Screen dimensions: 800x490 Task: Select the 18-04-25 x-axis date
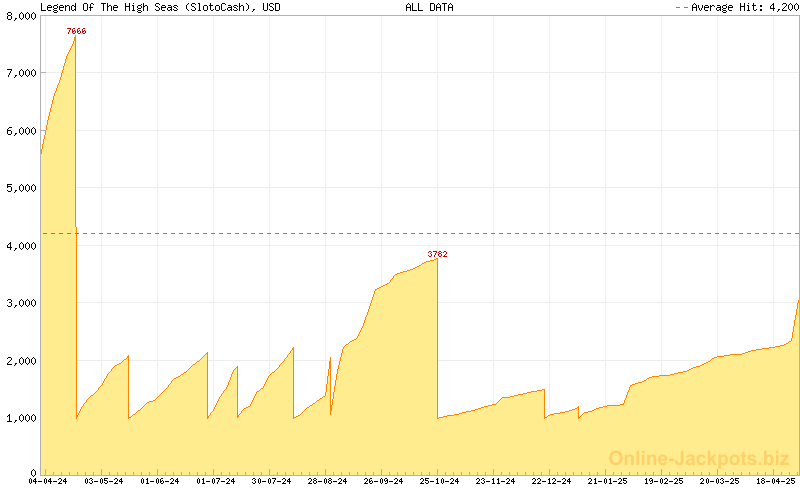[x=776, y=481]
